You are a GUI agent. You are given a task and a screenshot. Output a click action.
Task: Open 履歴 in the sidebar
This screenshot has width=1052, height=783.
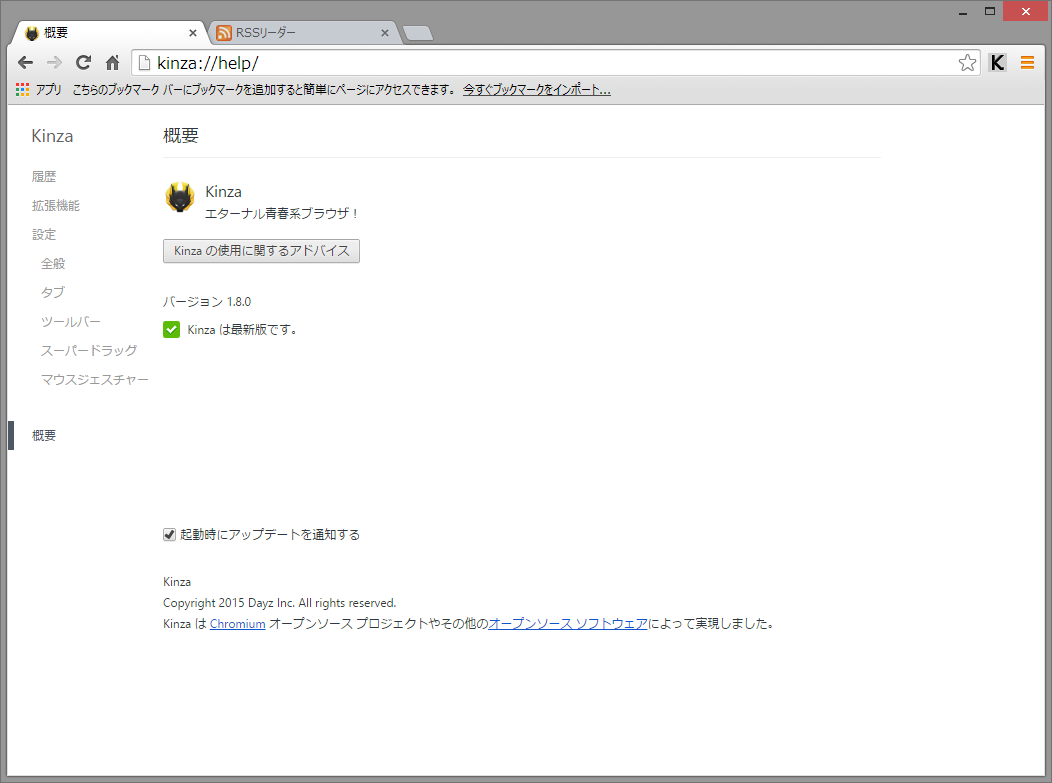(x=44, y=176)
